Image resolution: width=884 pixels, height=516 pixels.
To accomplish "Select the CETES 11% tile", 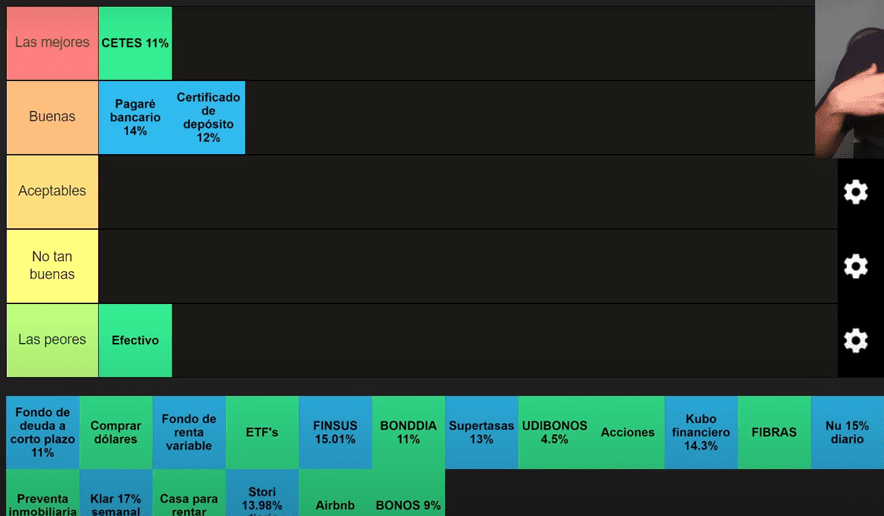I will pyautogui.click(x=135, y=44).
